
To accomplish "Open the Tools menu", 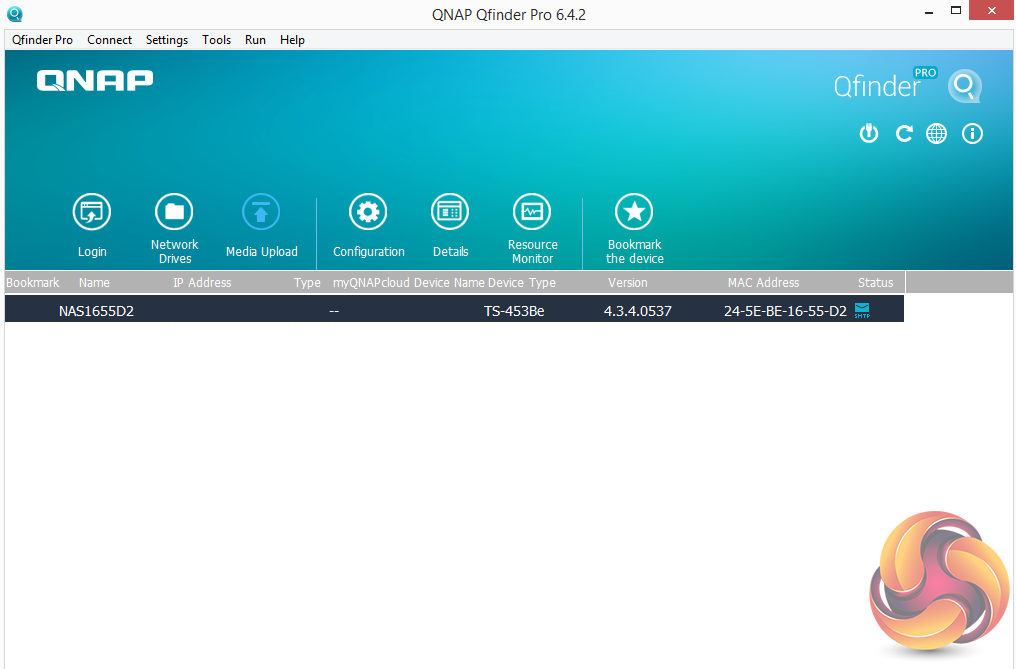I will click(216, 40).
